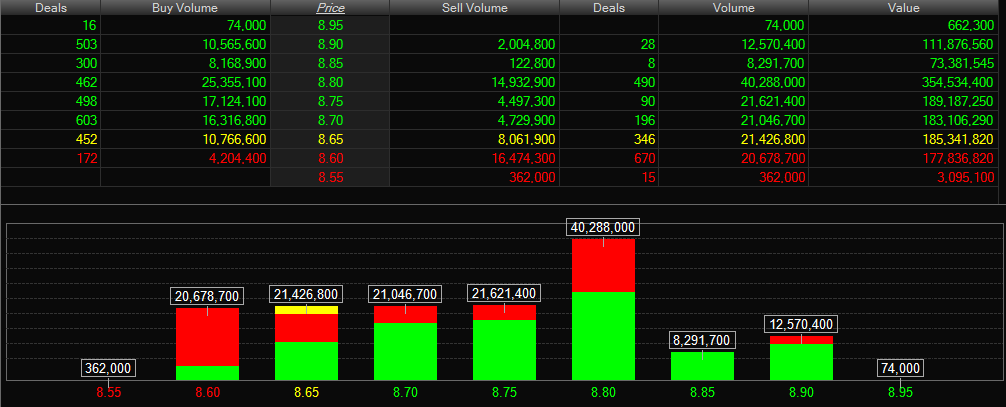This screenshot has width=1006, height=407.
Task: Click the 20,678,700 chart bar label
Action: 207,296
